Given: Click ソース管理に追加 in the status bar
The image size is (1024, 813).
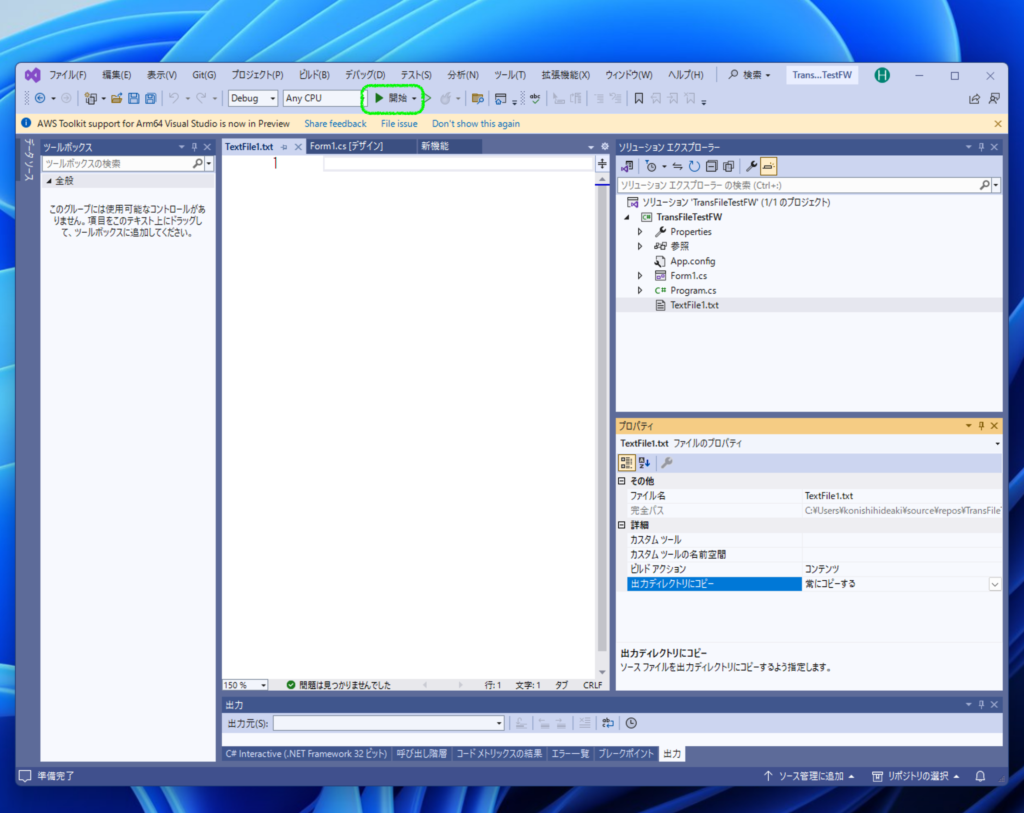Looking at the screenshot, I should 810,776.
